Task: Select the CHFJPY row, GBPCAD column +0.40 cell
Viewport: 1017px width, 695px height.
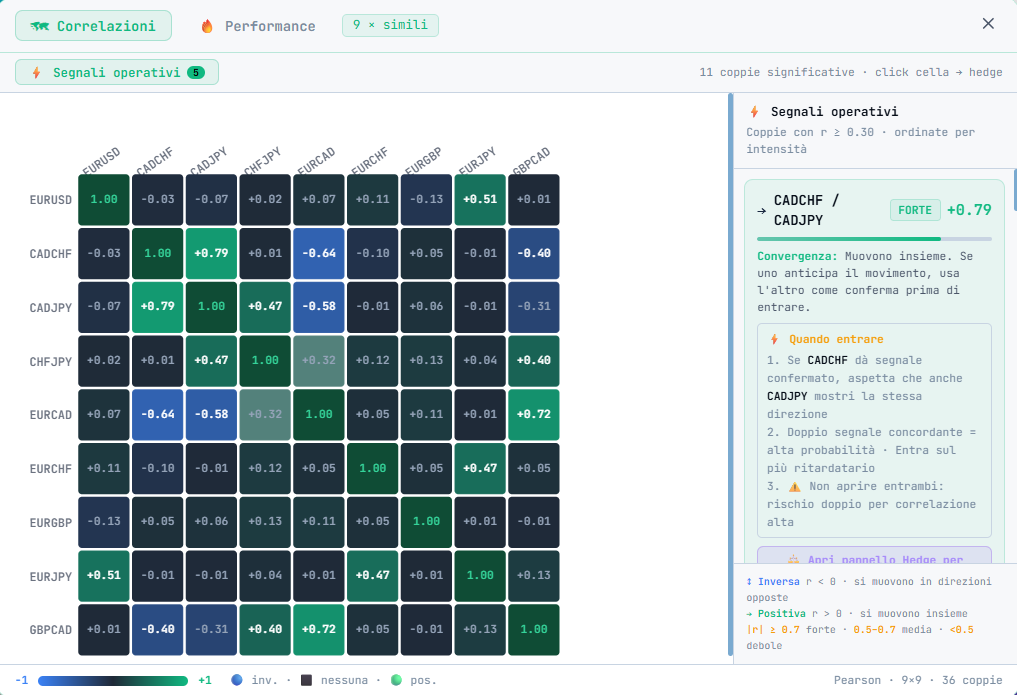Action: pyautogui.click(x=534, y=360)
